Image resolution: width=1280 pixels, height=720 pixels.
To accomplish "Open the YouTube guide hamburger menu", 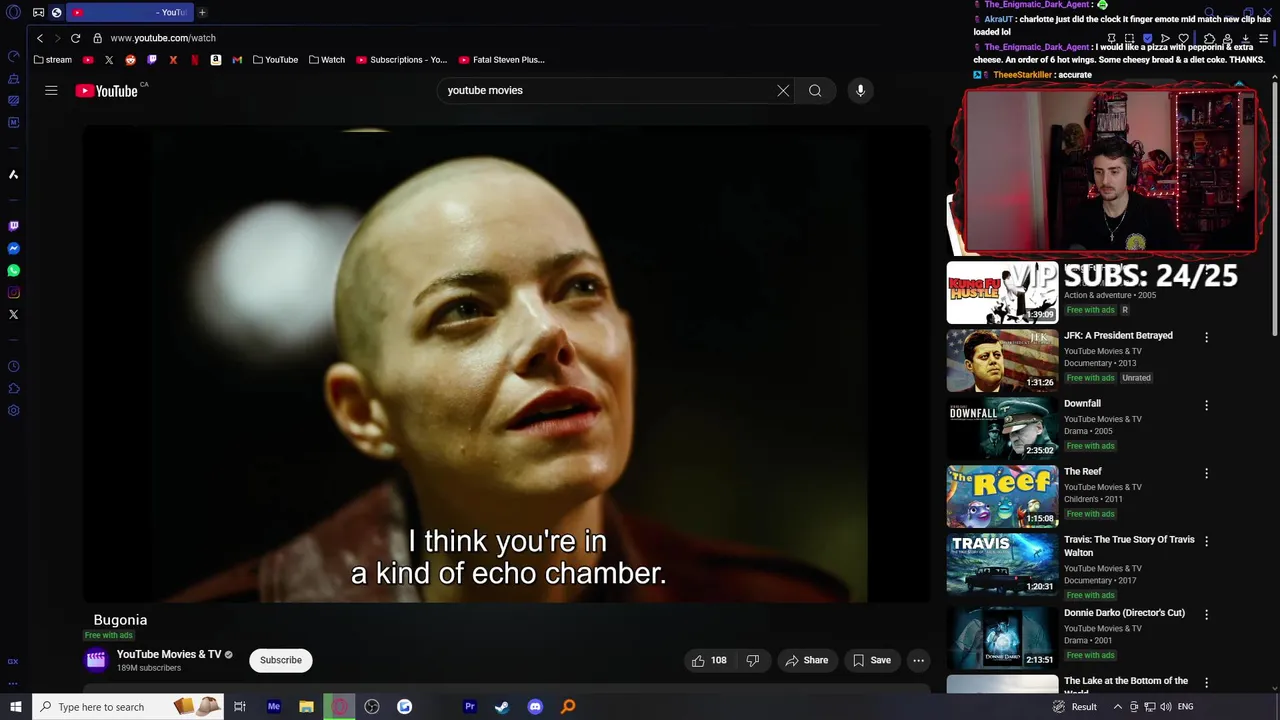I will pos(51,90).
